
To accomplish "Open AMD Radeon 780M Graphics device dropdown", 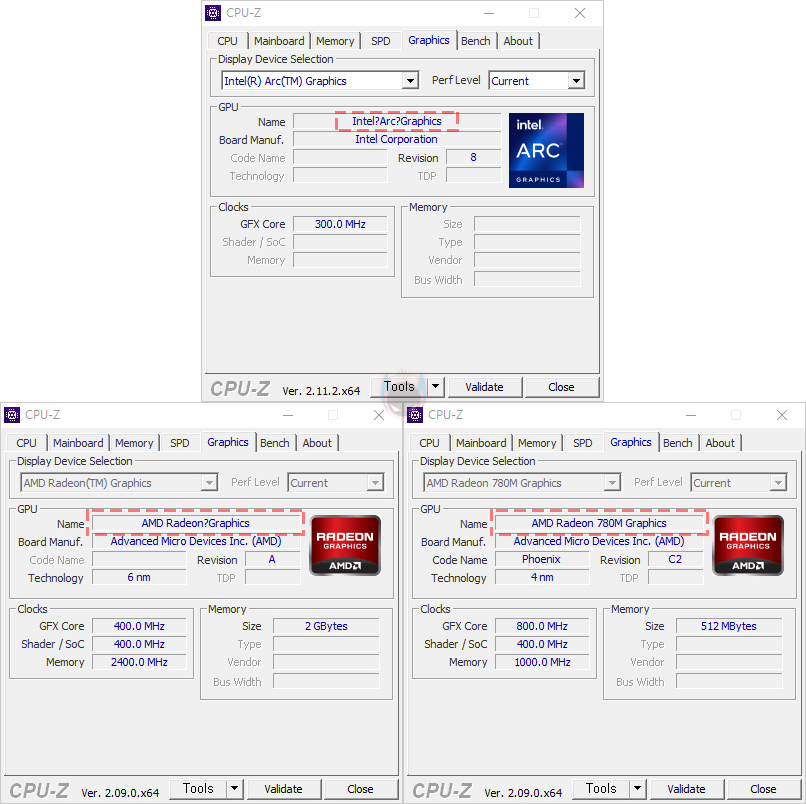I will coord(612,483).
